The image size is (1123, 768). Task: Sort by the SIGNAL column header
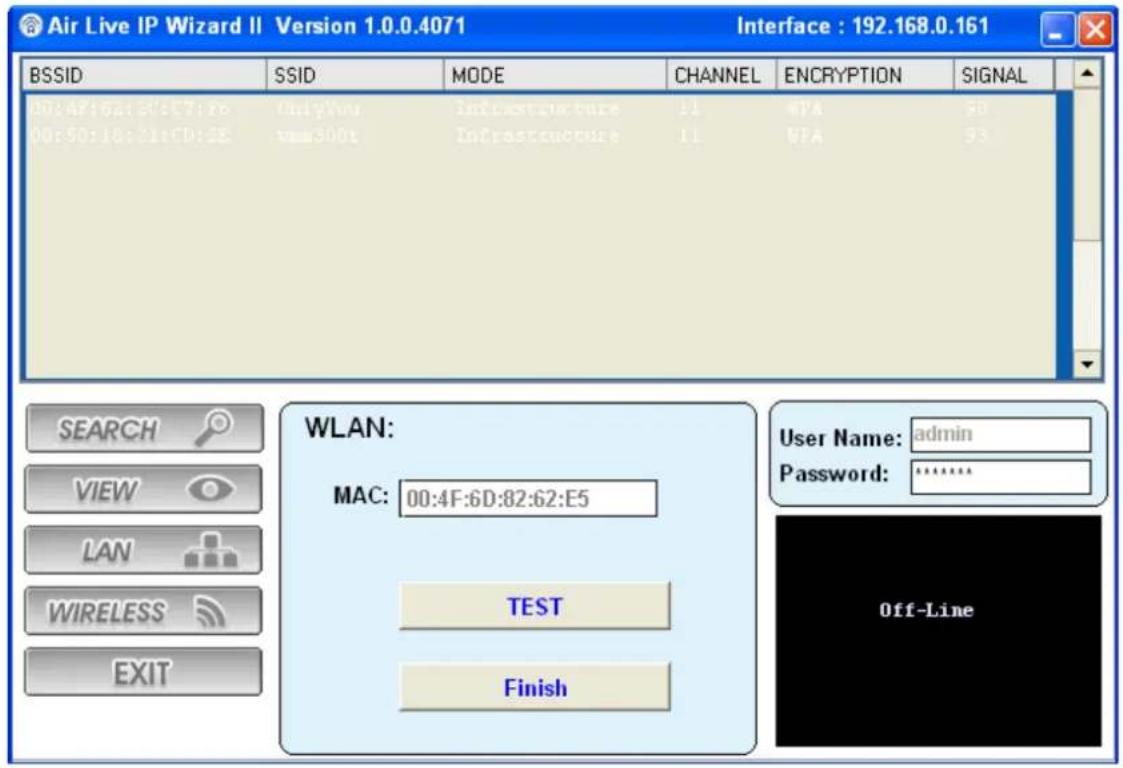click(x=1004, y=75)
